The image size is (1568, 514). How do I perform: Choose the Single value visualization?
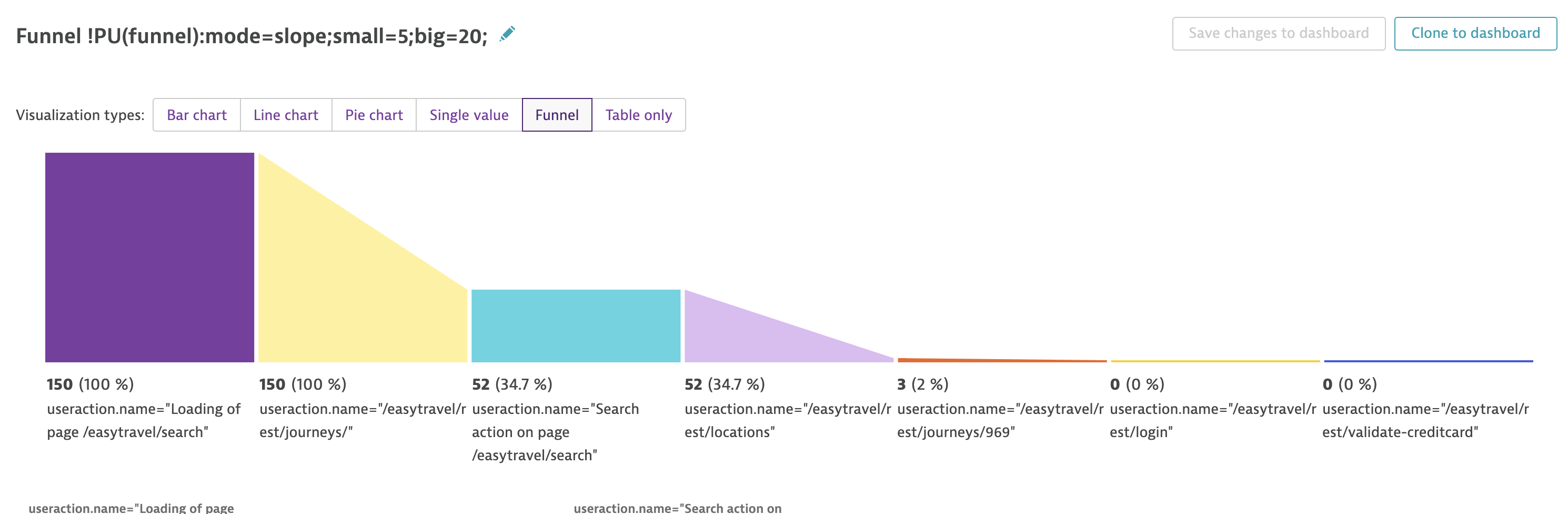click(469, 114)
